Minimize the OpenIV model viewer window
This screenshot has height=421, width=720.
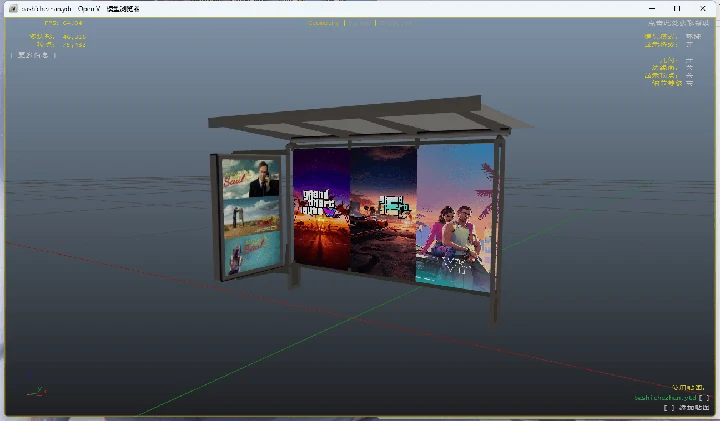pyautogui.click(x=652, y=8)
